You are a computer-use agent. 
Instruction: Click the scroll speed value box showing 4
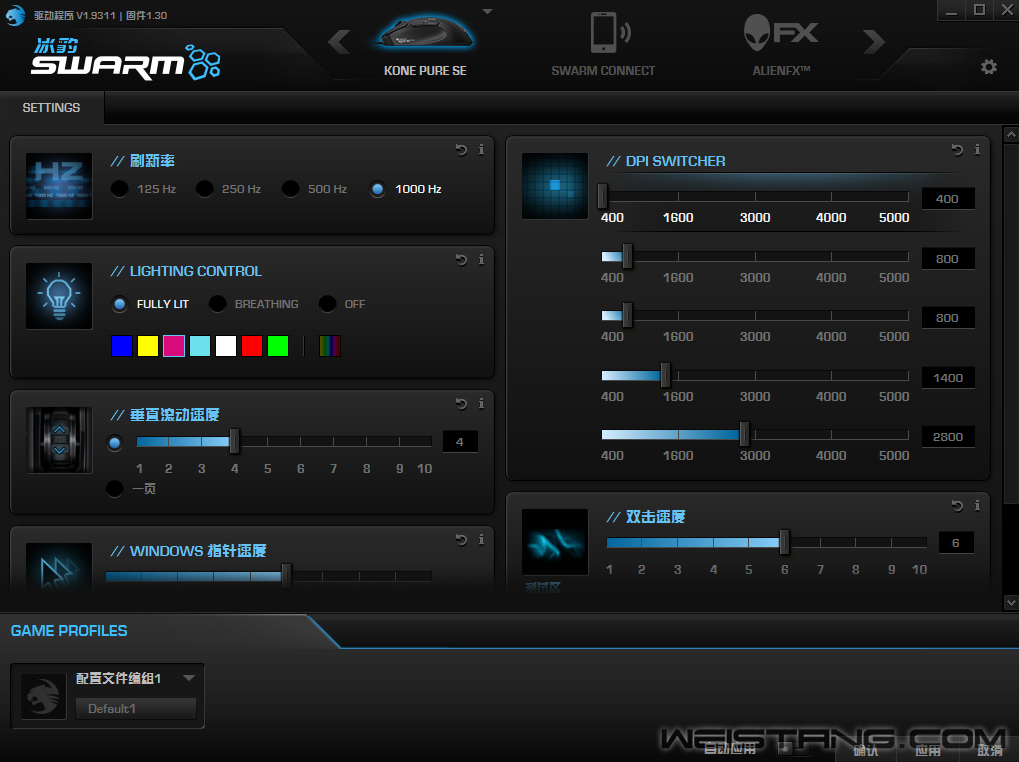[460, 442]
